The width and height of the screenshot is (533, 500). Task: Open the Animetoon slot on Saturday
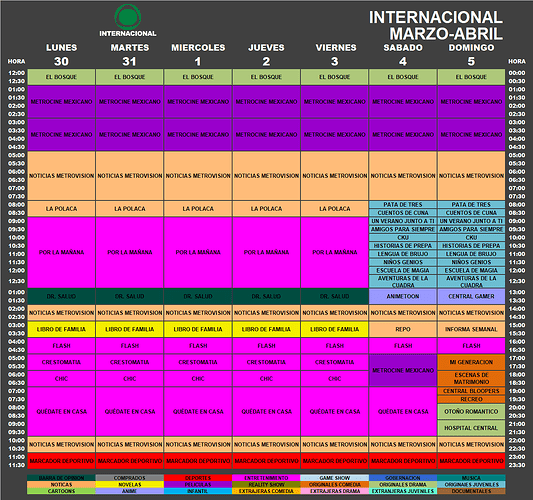click(403, 296)
